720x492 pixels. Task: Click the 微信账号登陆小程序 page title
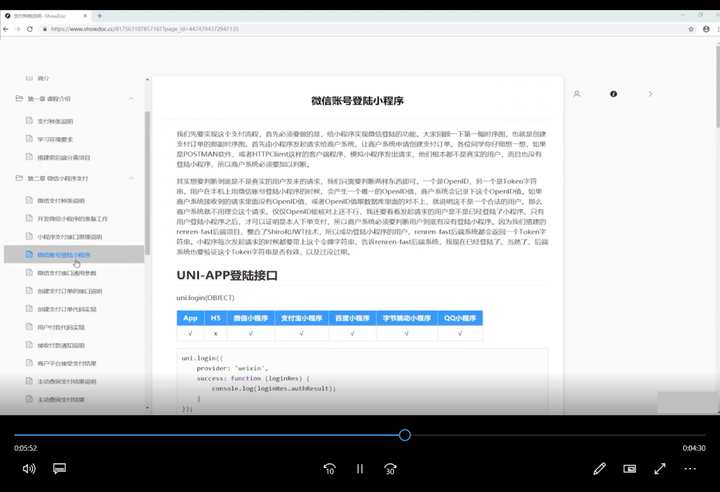tap(357, 101)
